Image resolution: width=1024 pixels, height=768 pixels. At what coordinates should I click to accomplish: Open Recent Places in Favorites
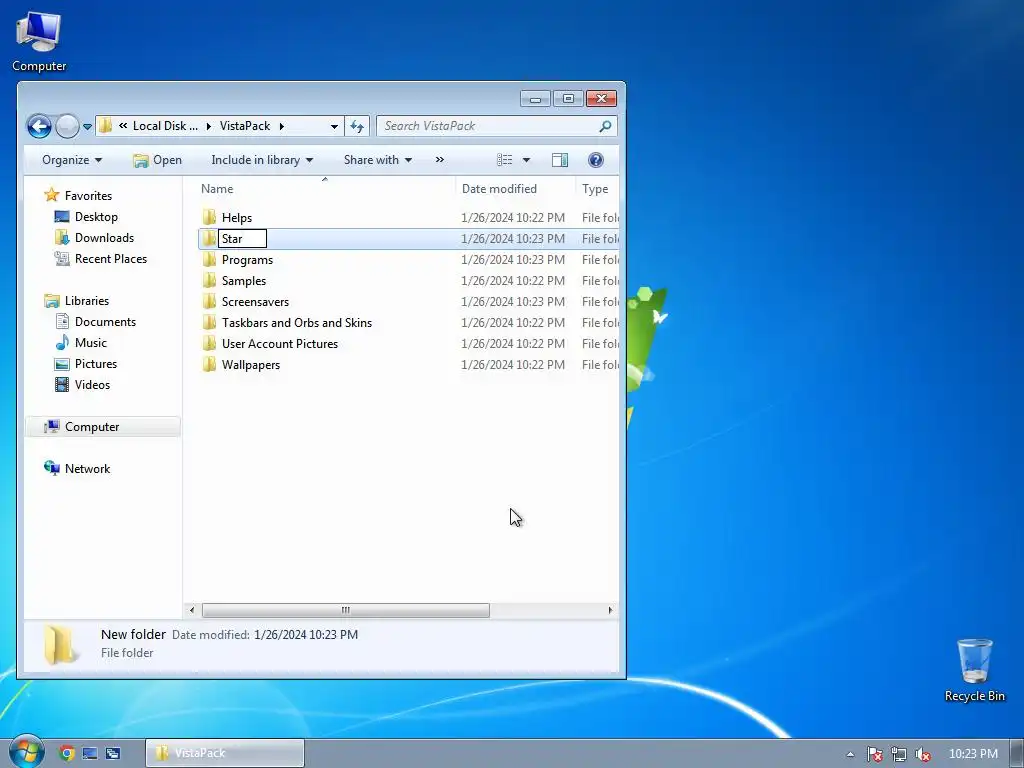(x=110, y=259)
